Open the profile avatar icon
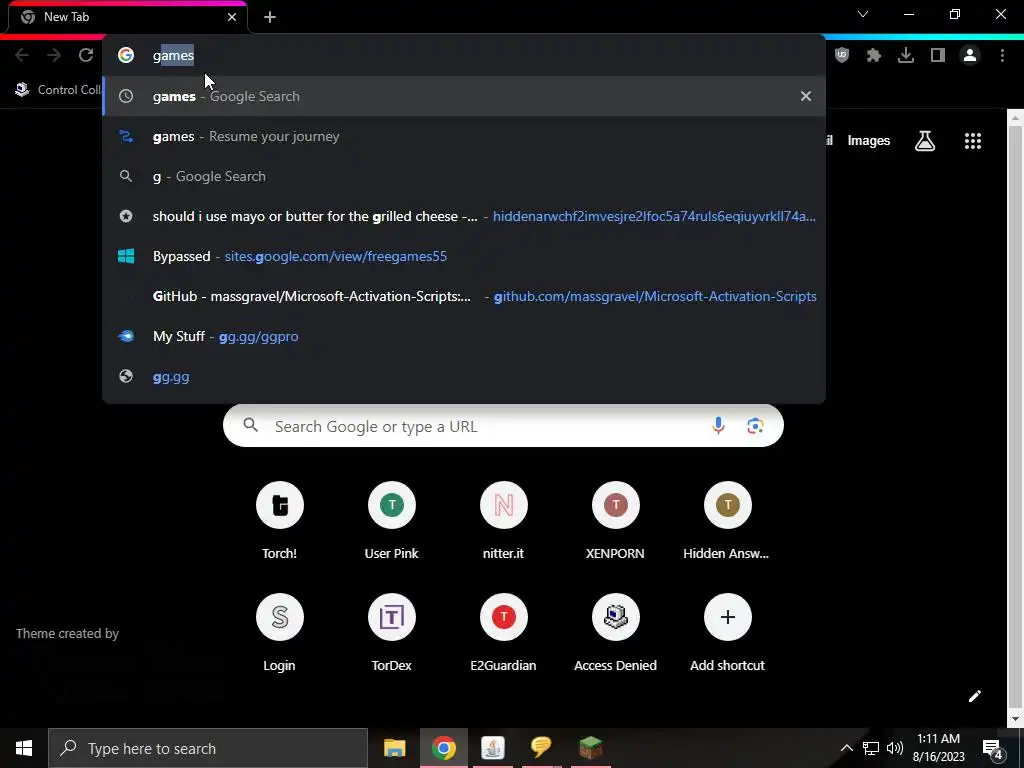The image size is (1024, 768). tap(970, 56)
